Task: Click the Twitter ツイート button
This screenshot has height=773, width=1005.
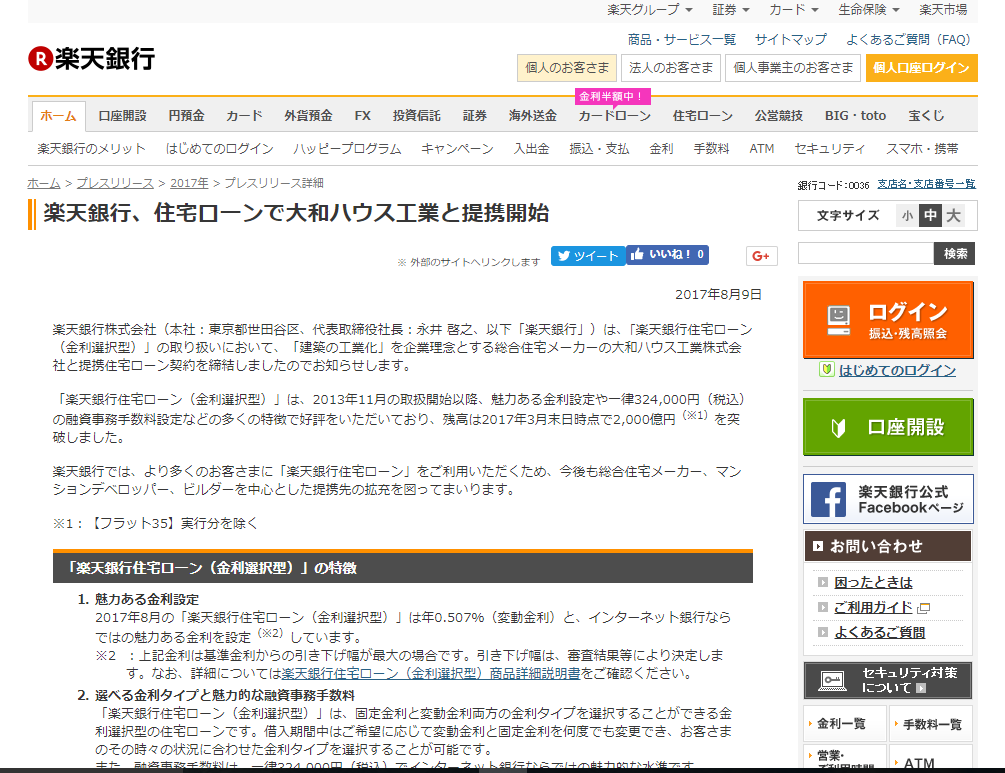Action: point(588,256)
